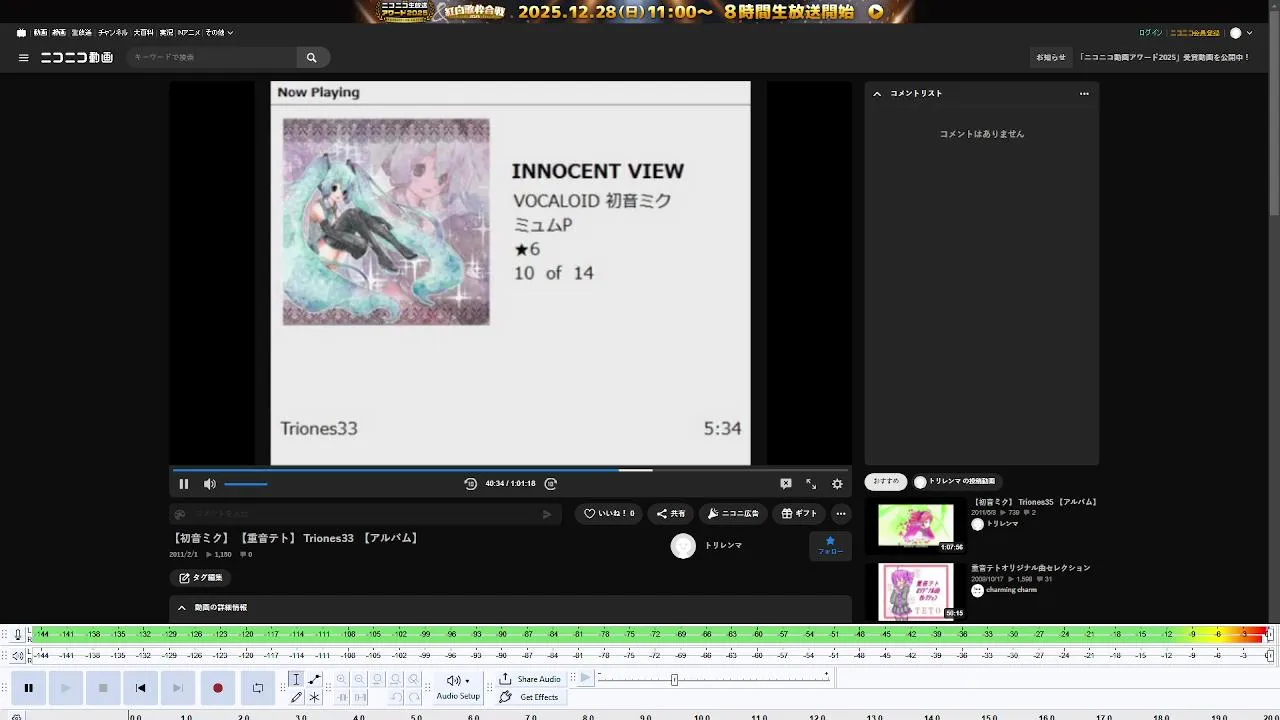Image resolution: width=1280 pixels, height=720 pixels.
Task: Stop recording with the Audacity Stop button
Action: point(103,688)
